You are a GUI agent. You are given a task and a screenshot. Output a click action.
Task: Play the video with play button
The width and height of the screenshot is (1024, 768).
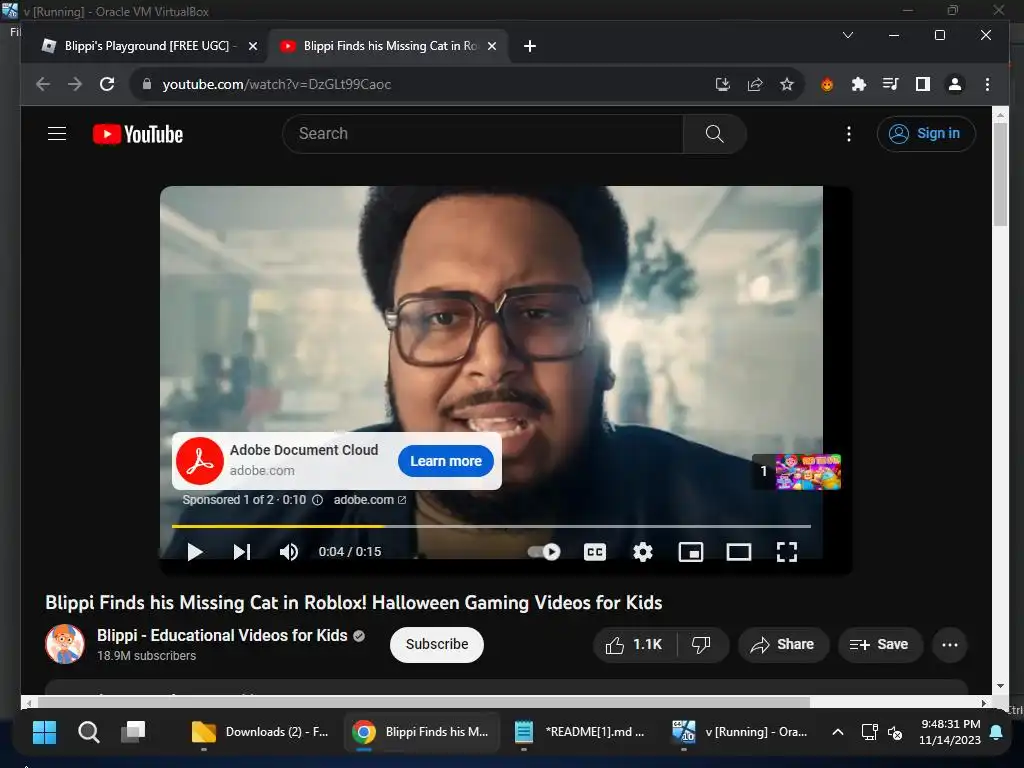(x=194, y=552)
